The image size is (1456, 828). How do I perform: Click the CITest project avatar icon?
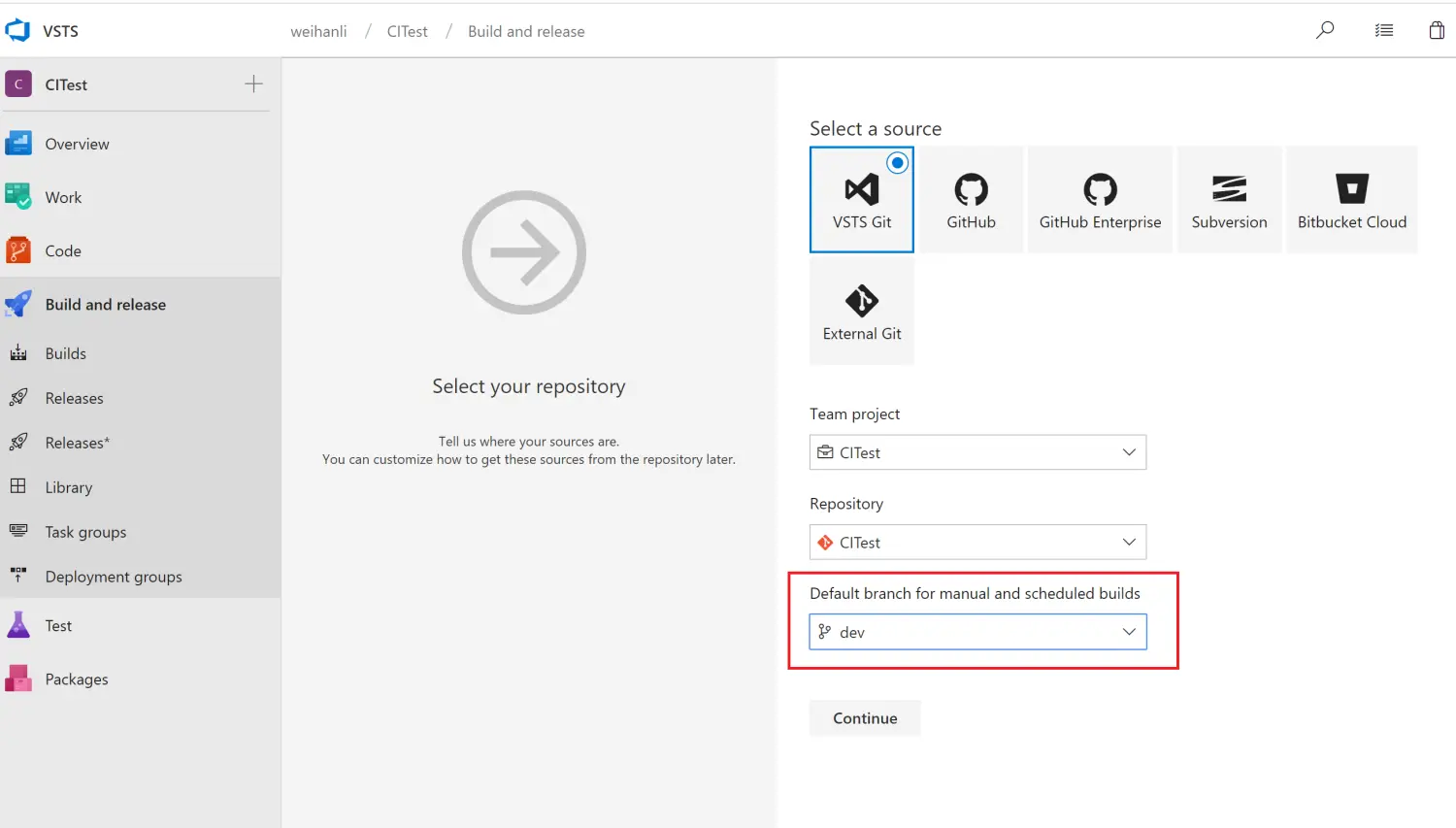tap(18, 84)
